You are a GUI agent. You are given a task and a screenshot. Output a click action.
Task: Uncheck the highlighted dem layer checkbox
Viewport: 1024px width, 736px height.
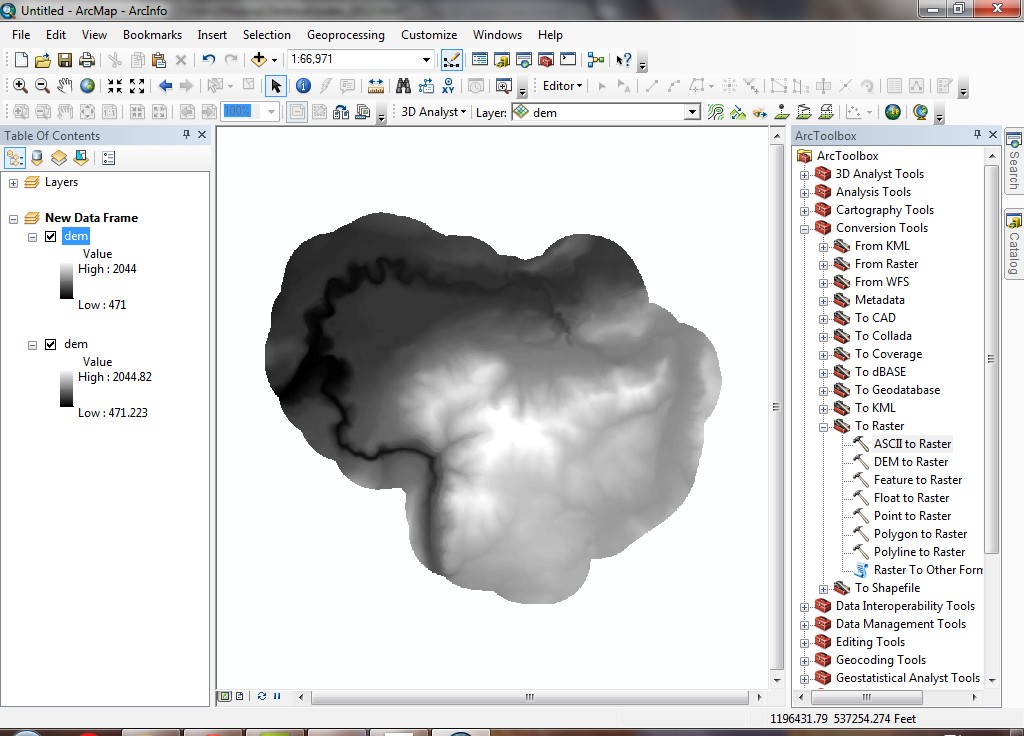pyautogui.click(x=50, y=237)
